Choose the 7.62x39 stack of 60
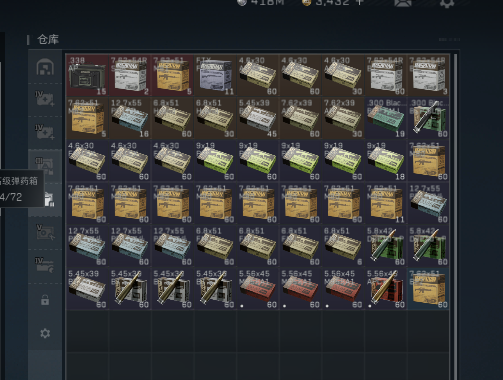This screenshot has width=503, height=380. (301, 118)
